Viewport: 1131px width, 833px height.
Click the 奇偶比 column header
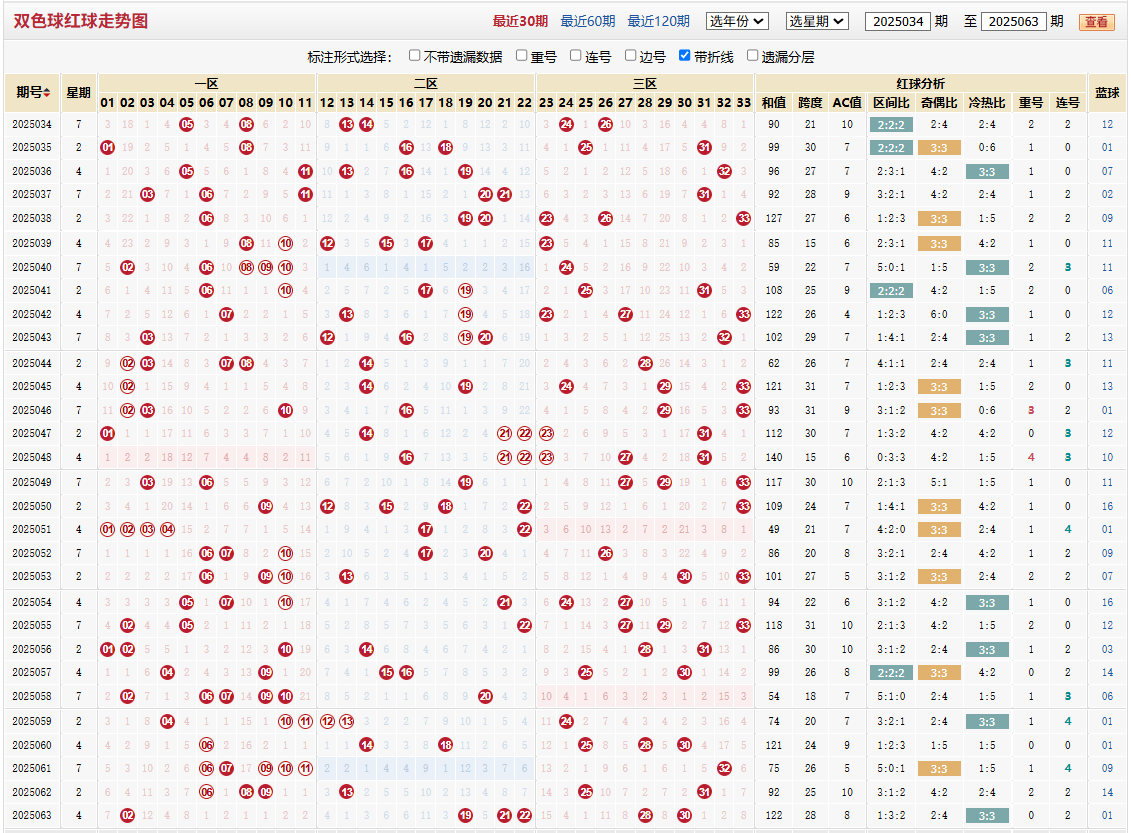pos(939,102)
